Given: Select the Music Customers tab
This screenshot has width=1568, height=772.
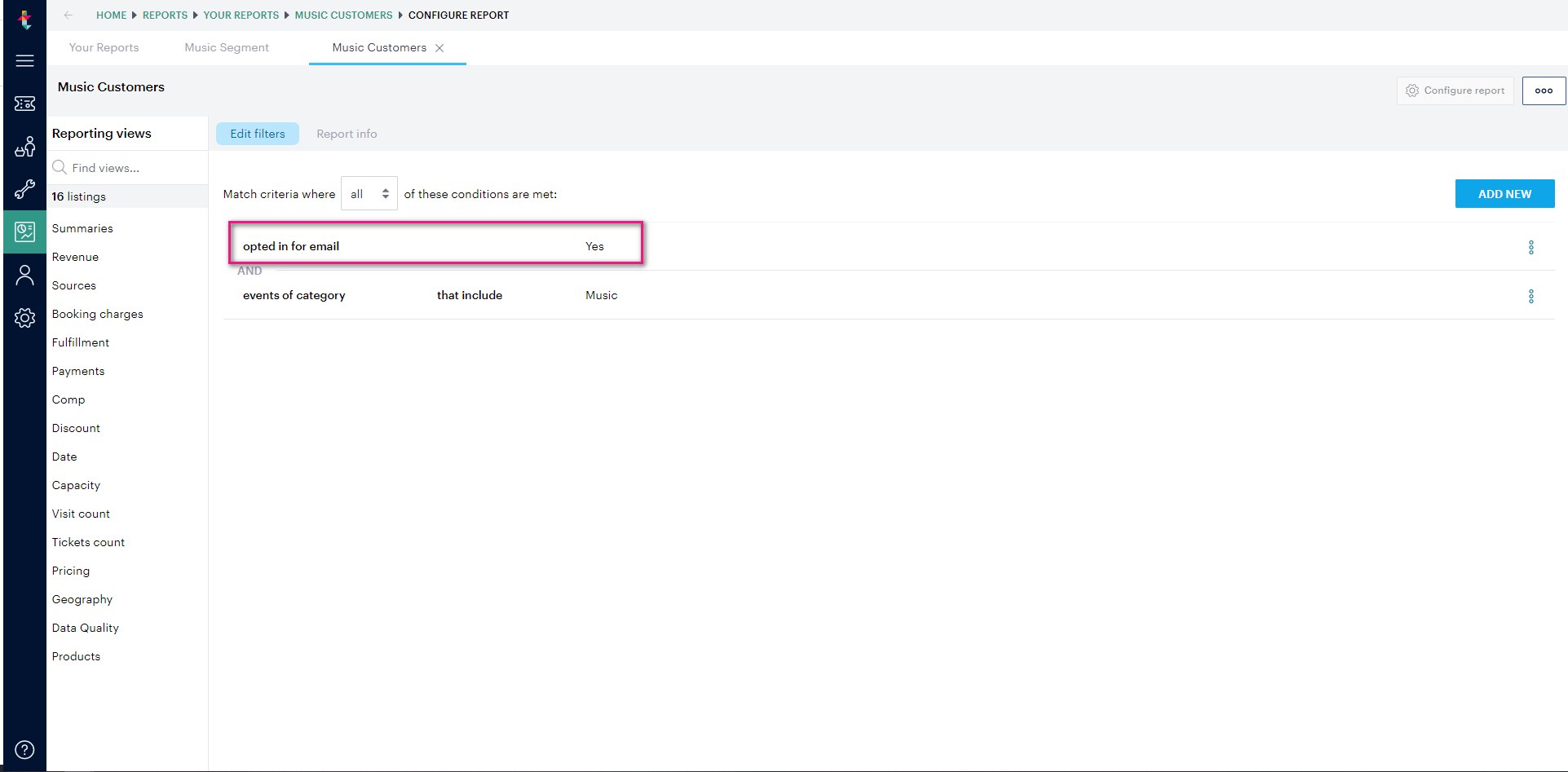Looking at the screenshot, I should click(x=379, y=47).
